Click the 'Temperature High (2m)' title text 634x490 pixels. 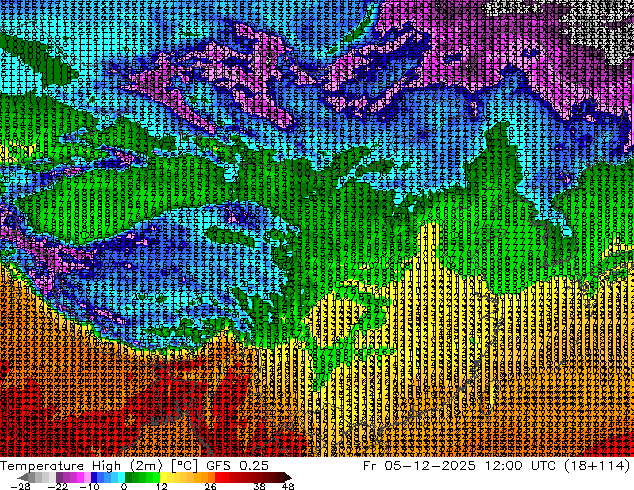point(81,466)
